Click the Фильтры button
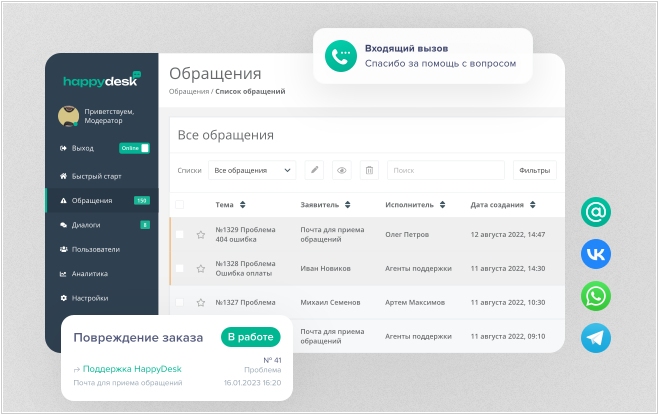Screen dimensions: 658x414 535,170
